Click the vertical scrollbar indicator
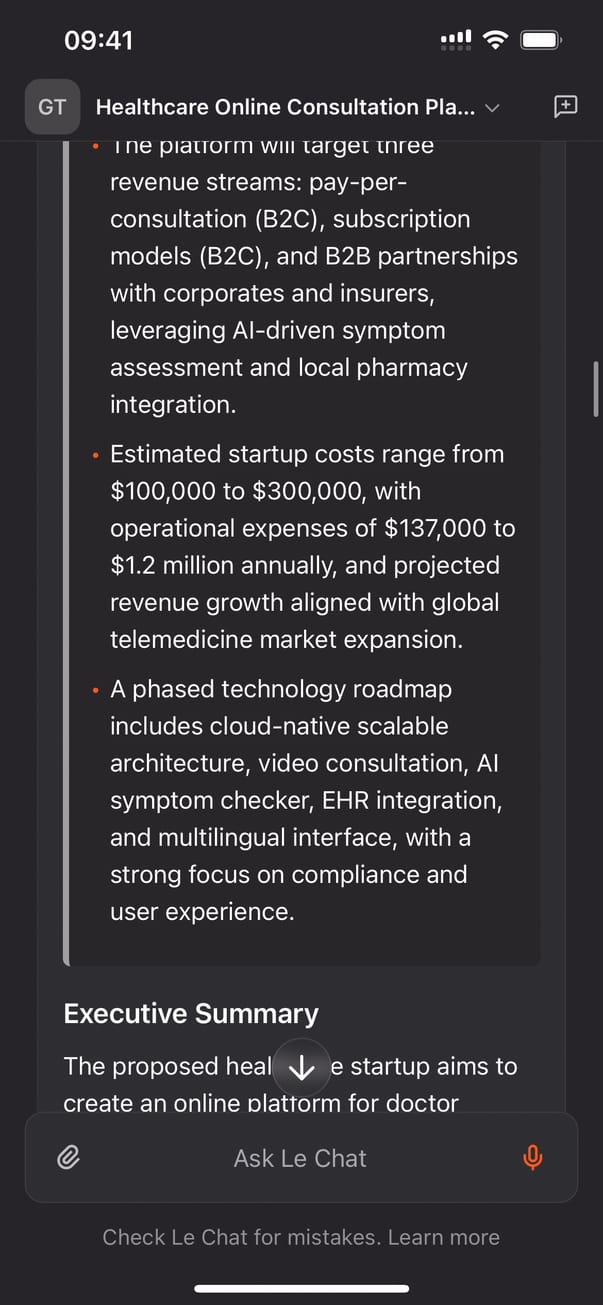 595,388
